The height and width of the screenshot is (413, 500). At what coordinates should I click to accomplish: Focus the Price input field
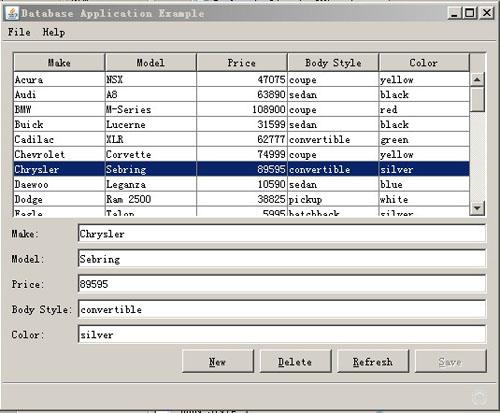click(282, 284)
